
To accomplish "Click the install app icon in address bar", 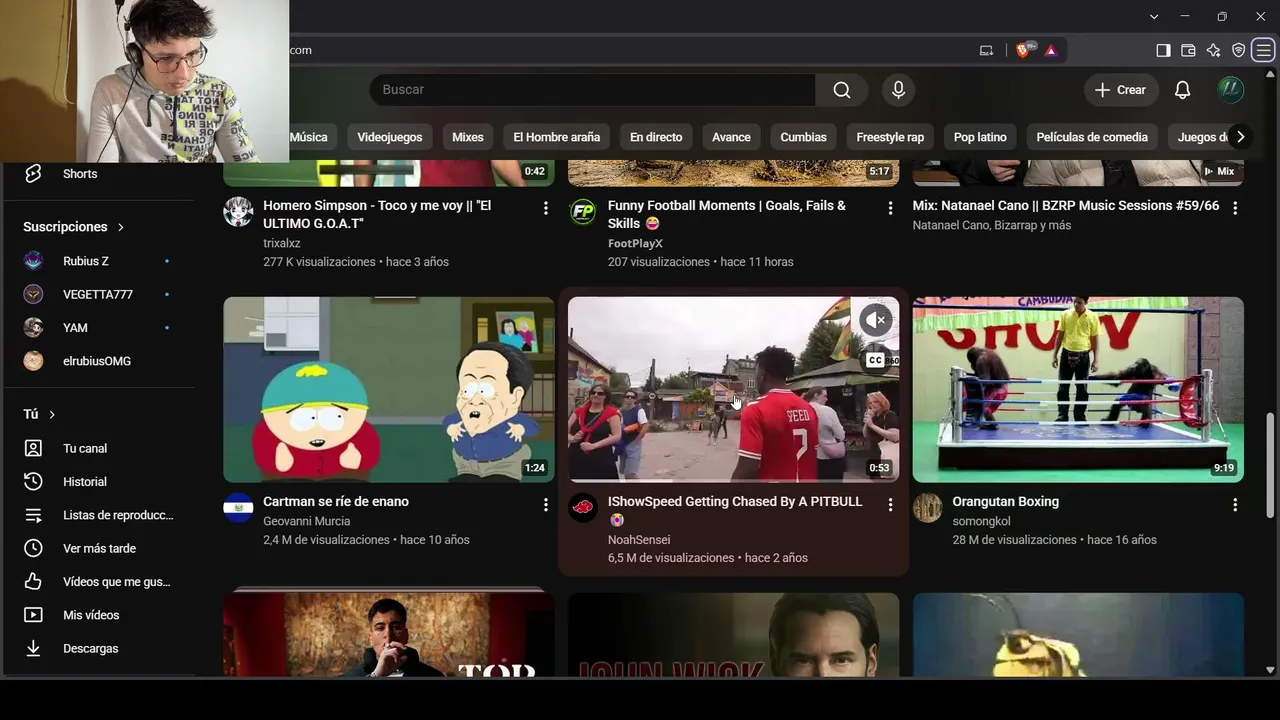I will coord(986,50).
